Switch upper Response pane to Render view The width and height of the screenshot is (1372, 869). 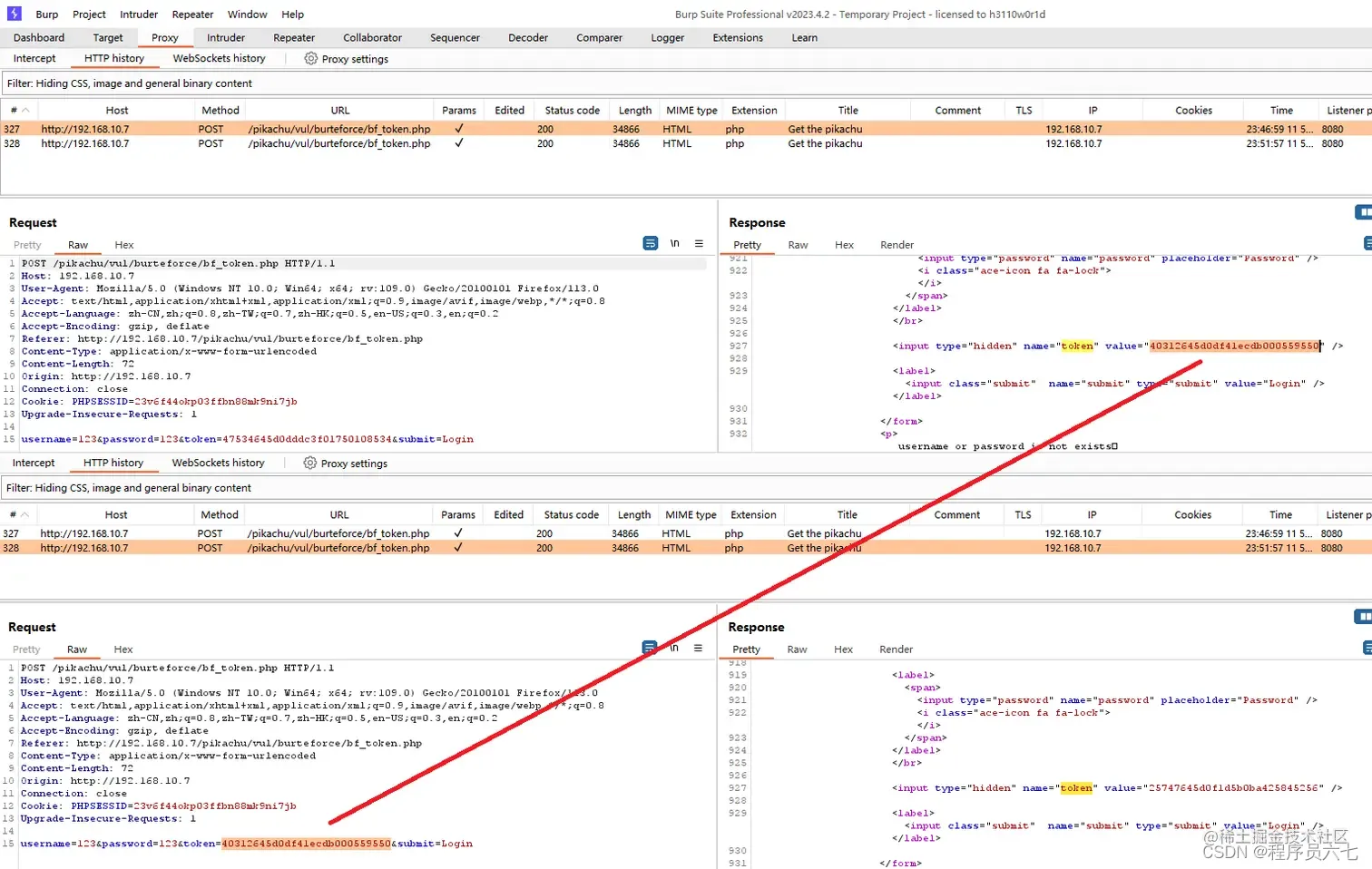click(x=897, y=245)
